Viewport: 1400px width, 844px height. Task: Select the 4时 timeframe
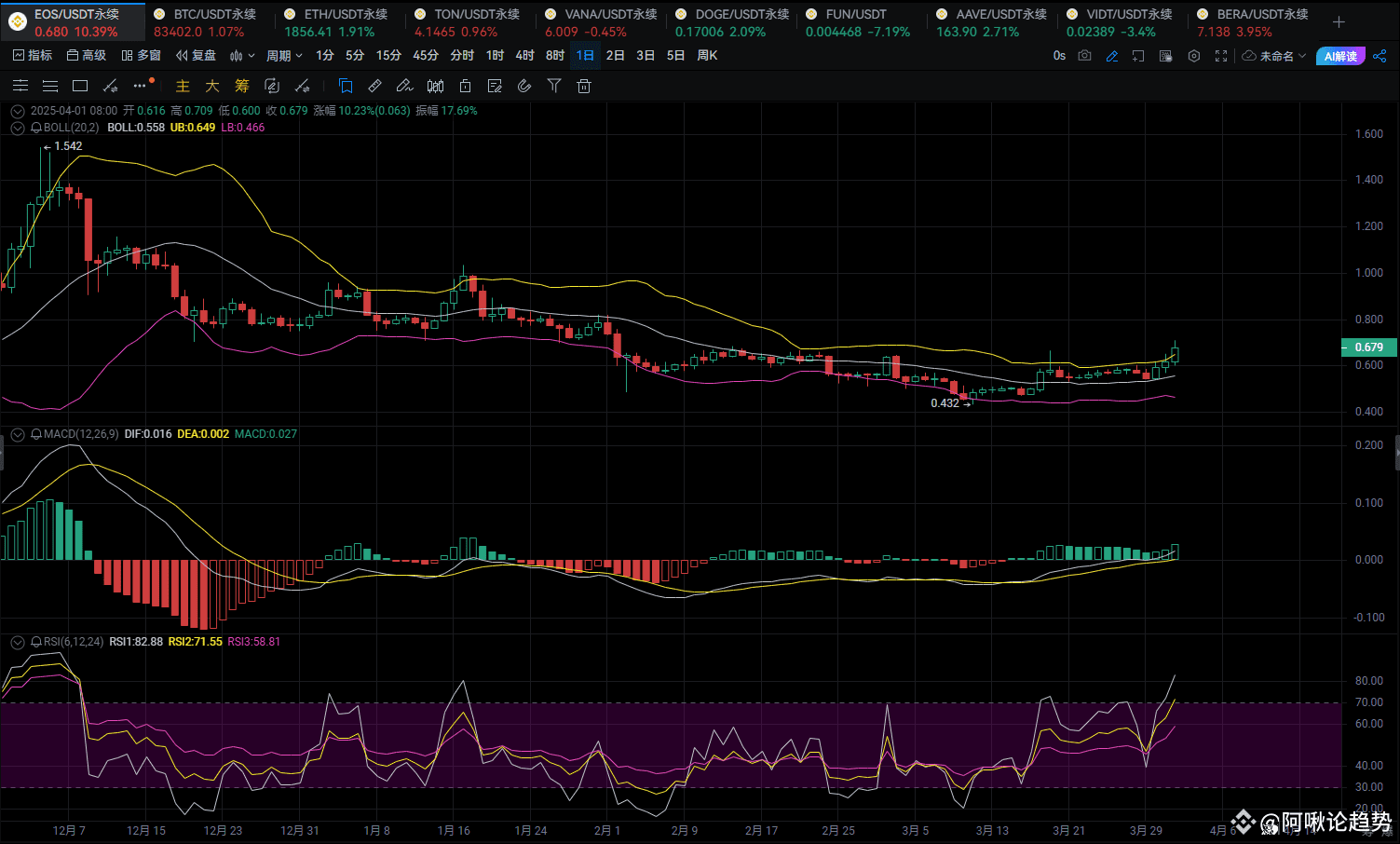click(524, 56)
